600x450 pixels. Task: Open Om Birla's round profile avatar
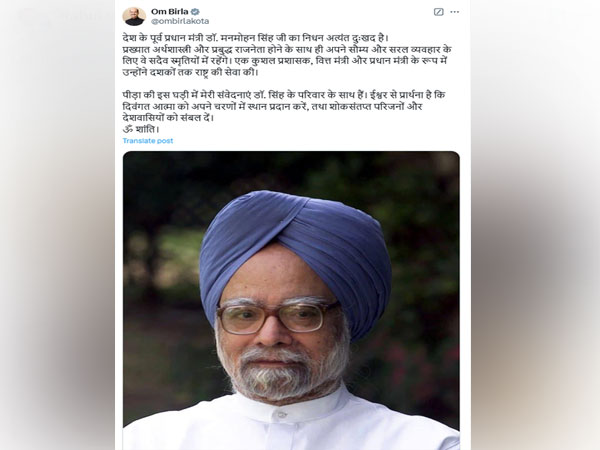click(134, 16)
